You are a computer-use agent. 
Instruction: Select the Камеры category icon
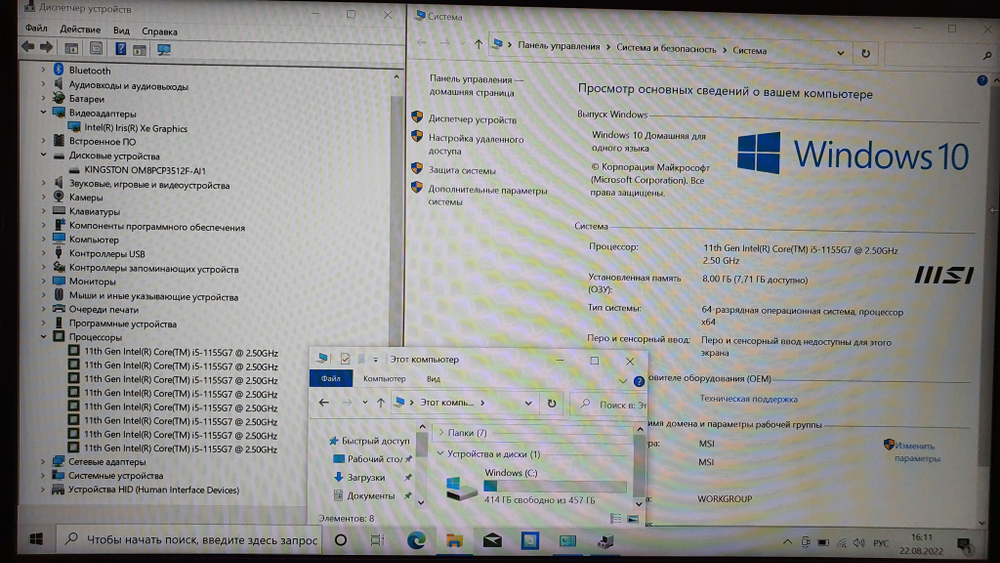pyautogui.click(x=59, y=197)
